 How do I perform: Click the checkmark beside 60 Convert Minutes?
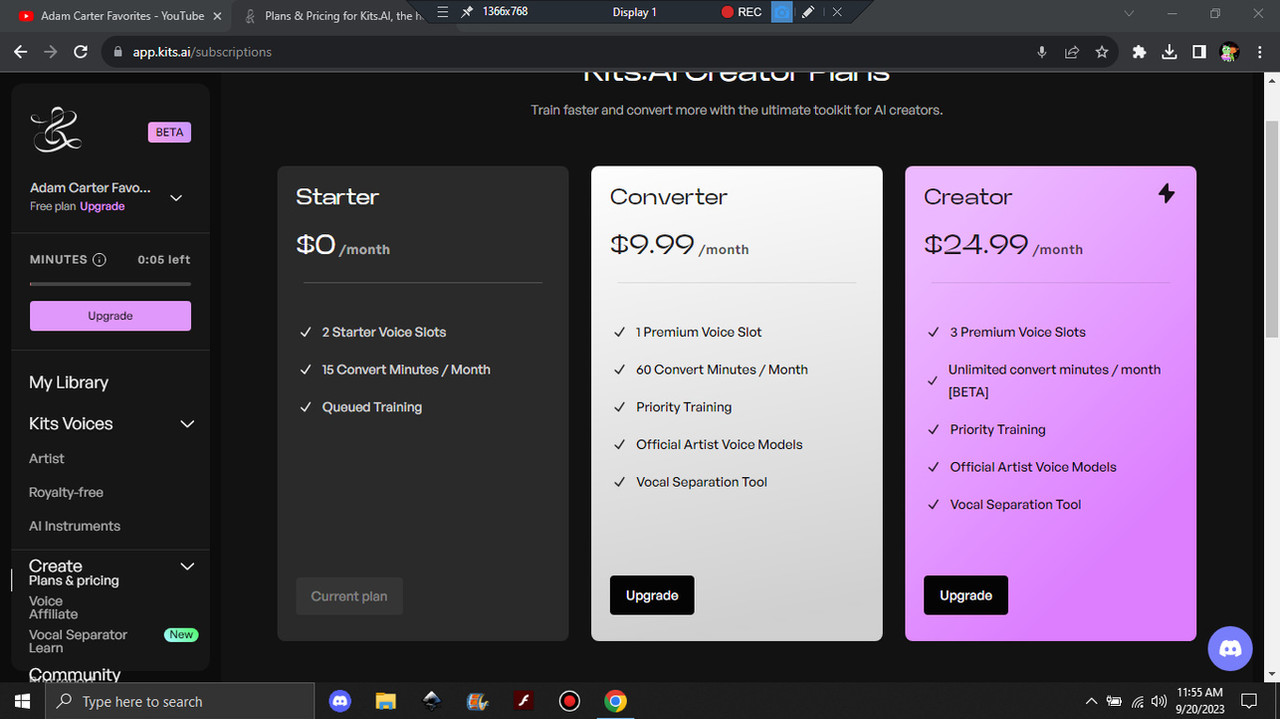[620, 370]
